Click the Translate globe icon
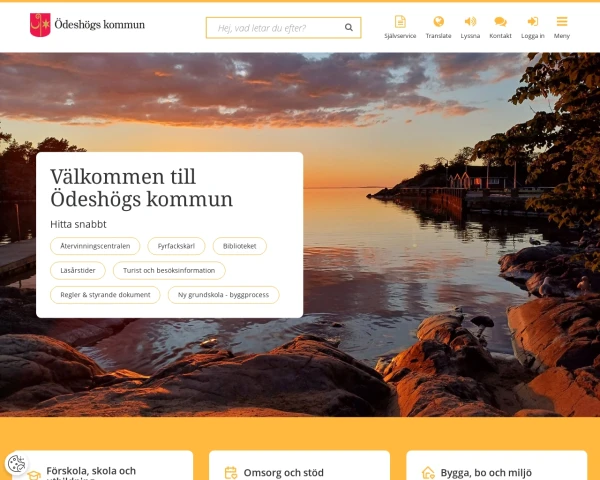Viewport: 600px width, 480px height. tap(439, 21)
